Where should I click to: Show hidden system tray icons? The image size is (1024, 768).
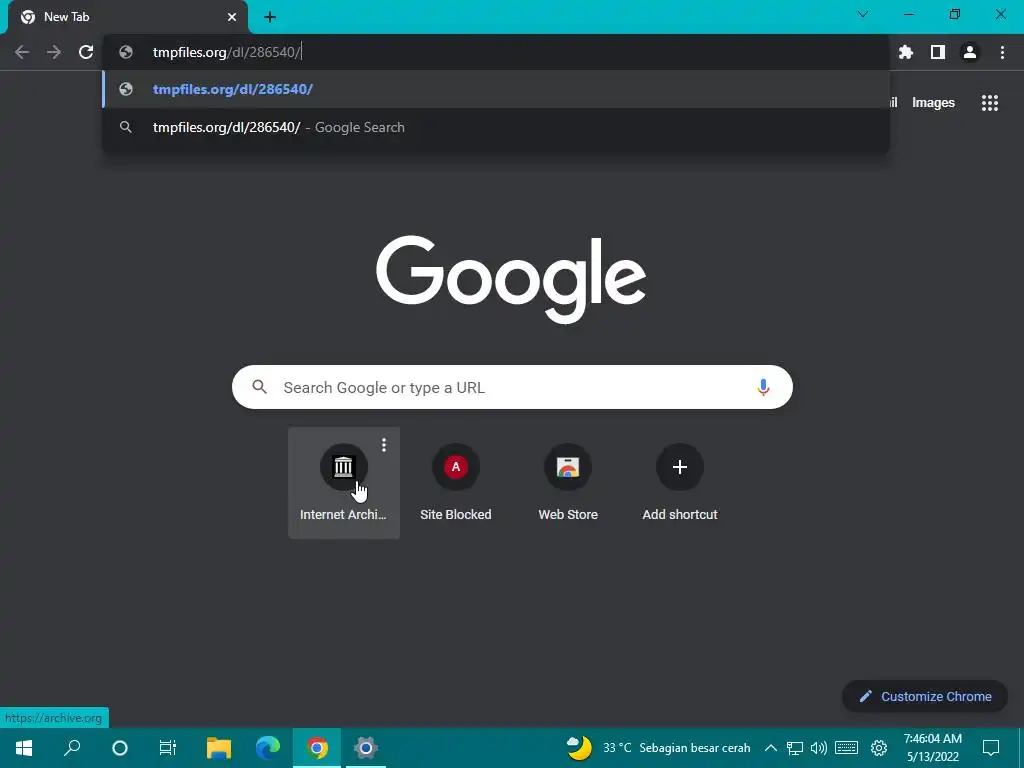[771, 748]
